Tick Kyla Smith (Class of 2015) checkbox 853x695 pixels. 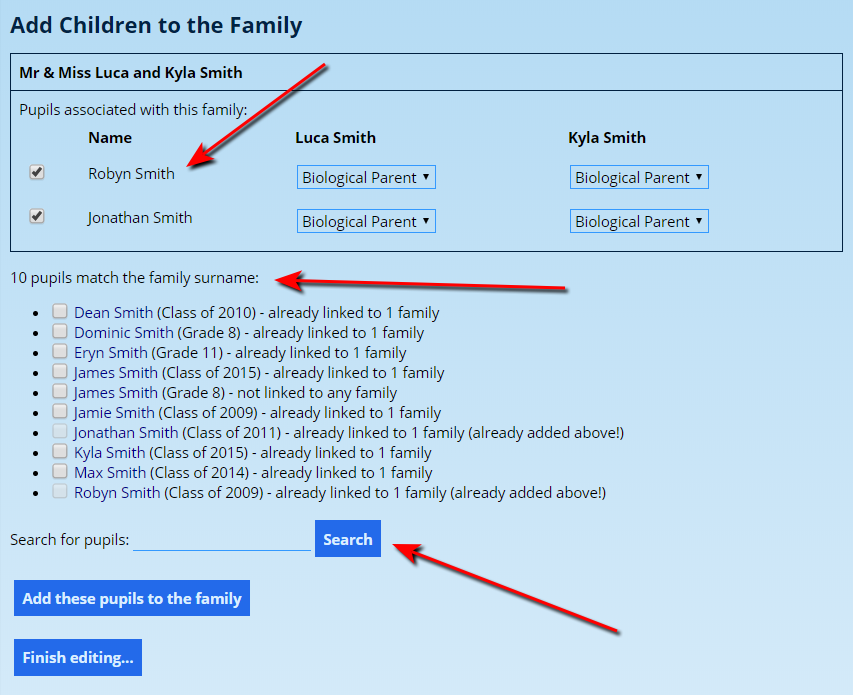click(x=61, y=452)
